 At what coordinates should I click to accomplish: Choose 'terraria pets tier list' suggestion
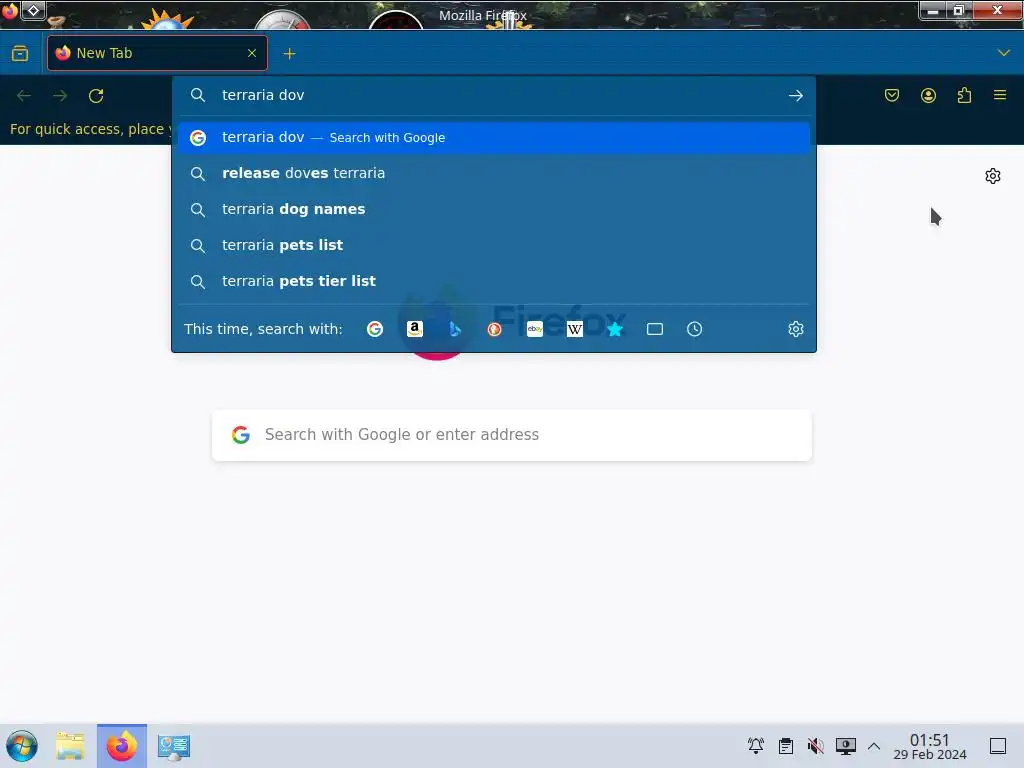click(494, 281)
